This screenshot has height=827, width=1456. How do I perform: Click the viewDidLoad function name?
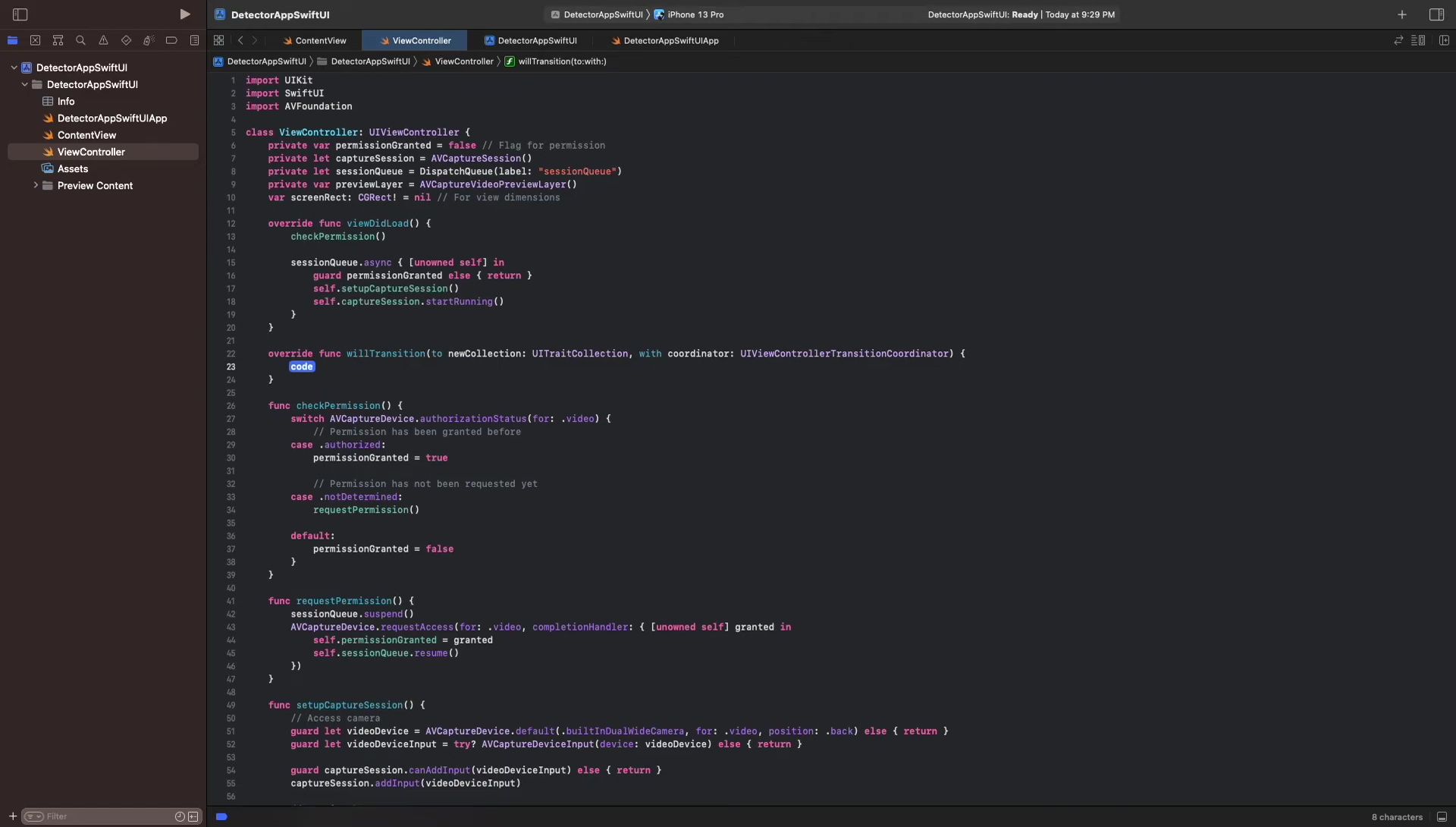coord(378,224)
